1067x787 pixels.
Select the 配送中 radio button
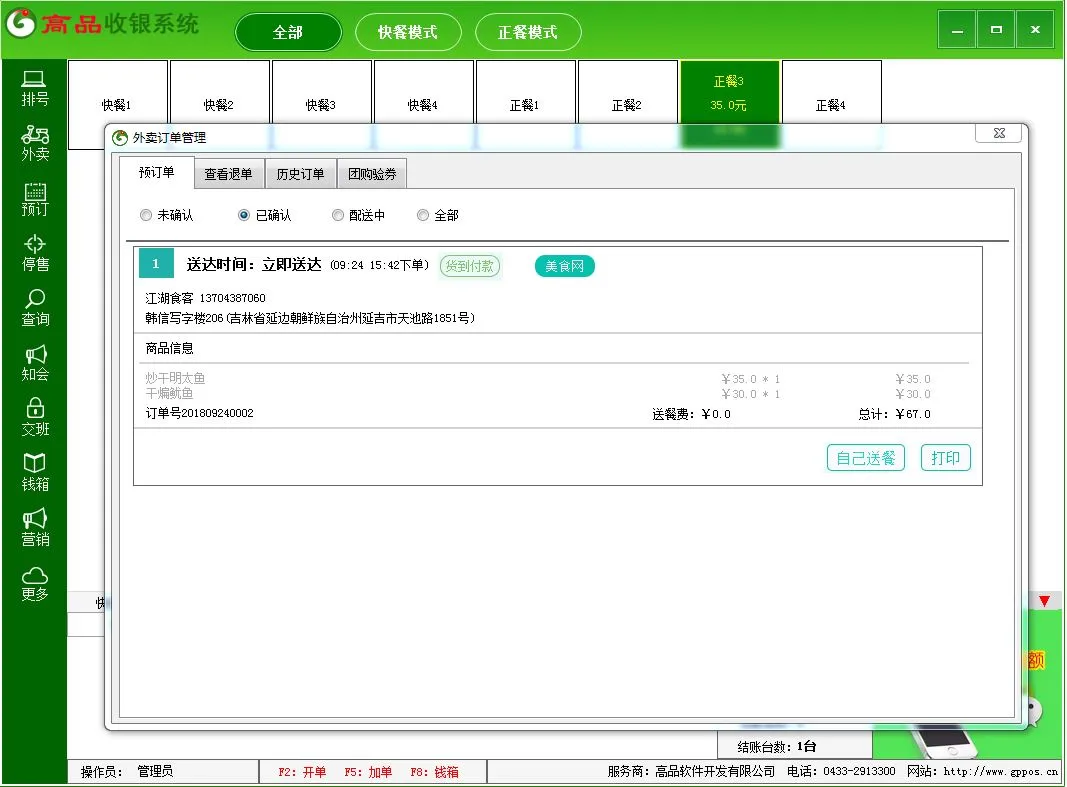(x=338, y=215)
